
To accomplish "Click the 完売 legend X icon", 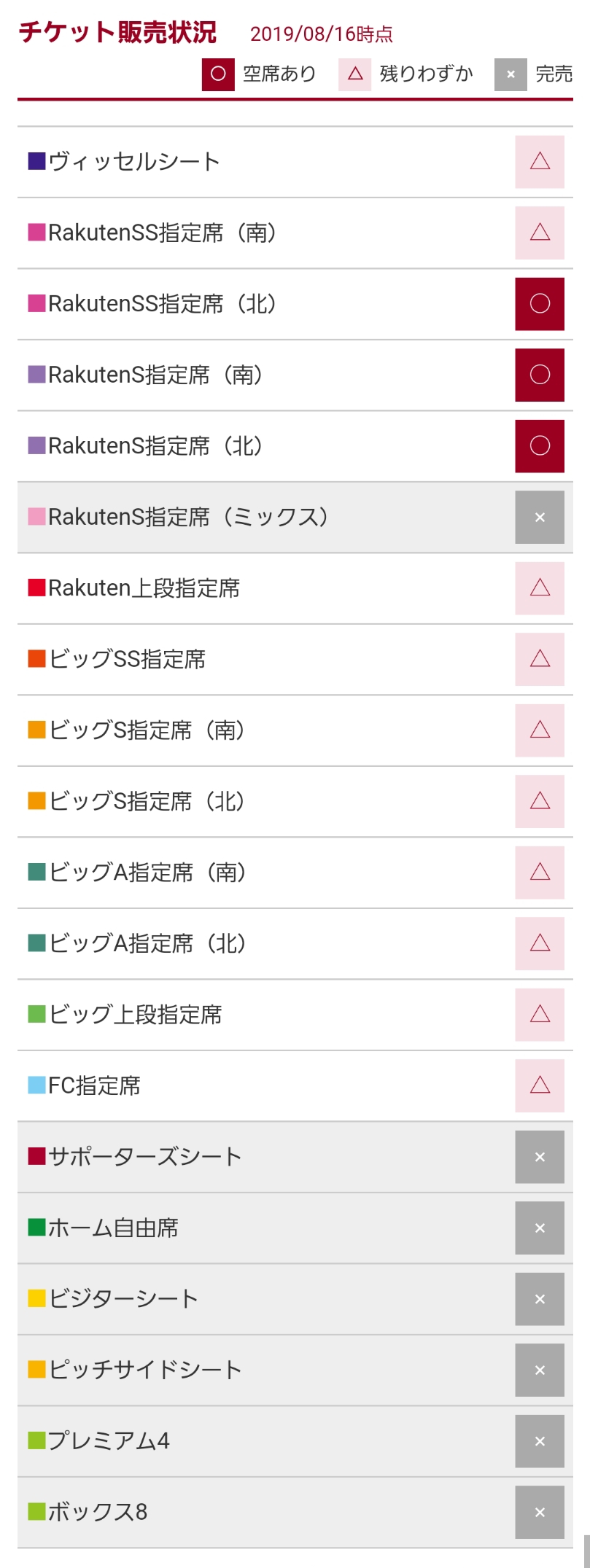I will (511, 74).
